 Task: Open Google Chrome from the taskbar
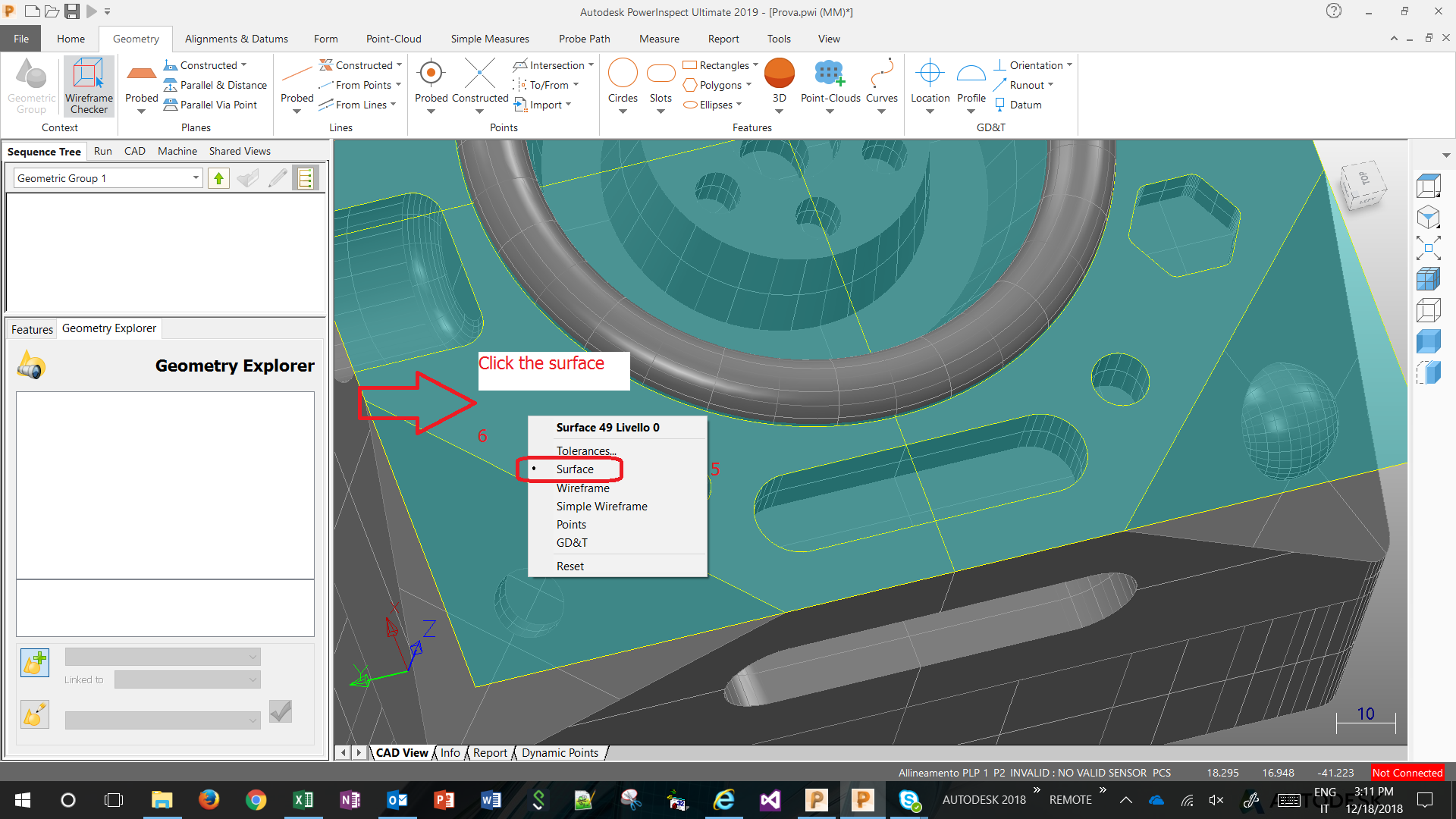[256, 800]
